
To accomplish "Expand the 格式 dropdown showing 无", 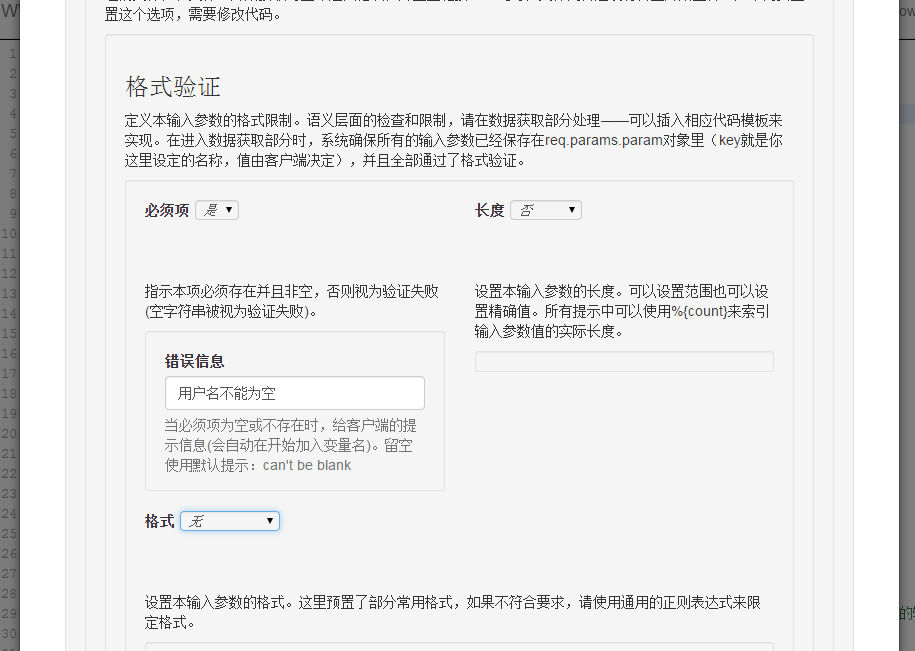I will pyautogui.click(x=230, y=521).
